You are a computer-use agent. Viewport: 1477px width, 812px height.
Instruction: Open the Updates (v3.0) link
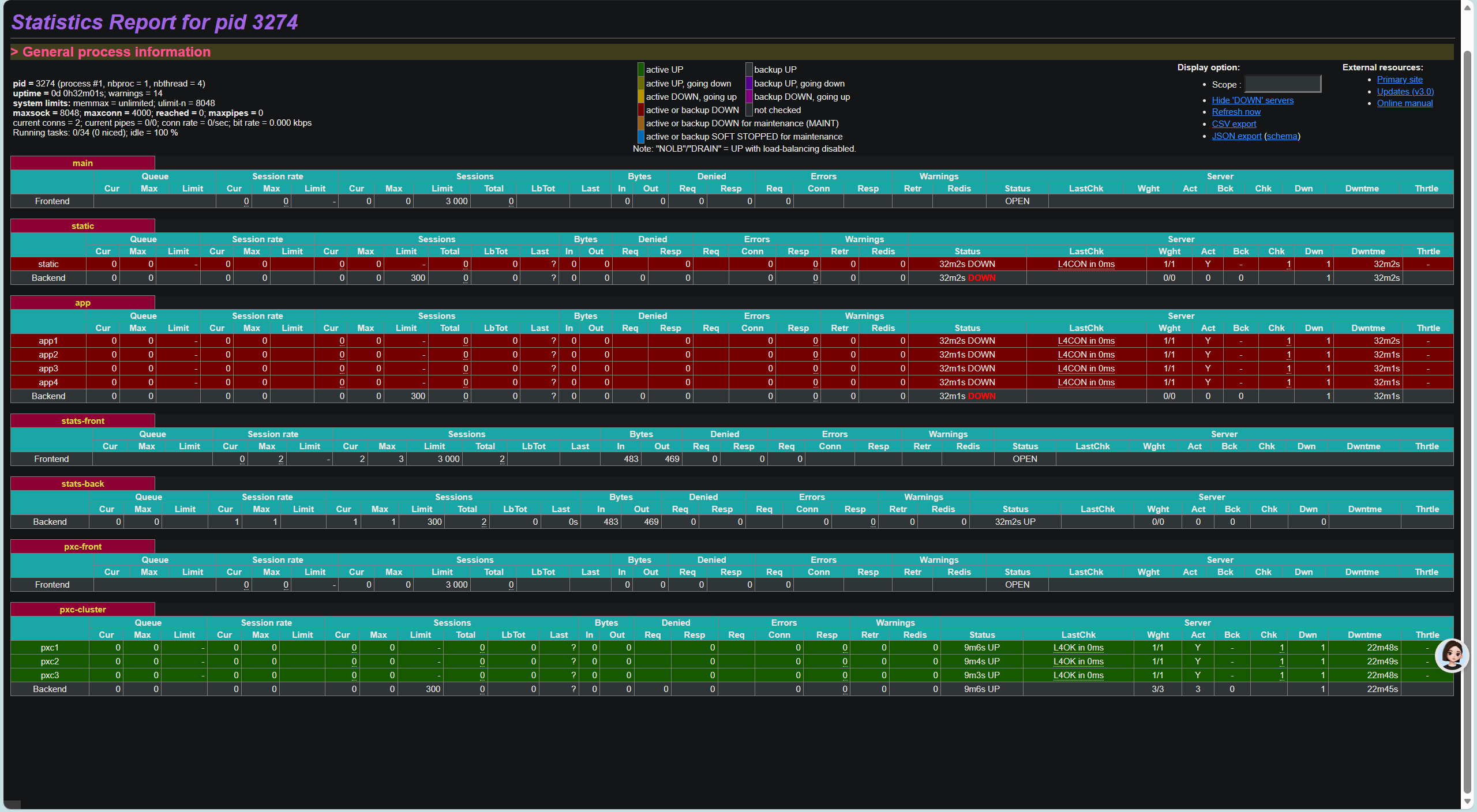pos(1404,92)
